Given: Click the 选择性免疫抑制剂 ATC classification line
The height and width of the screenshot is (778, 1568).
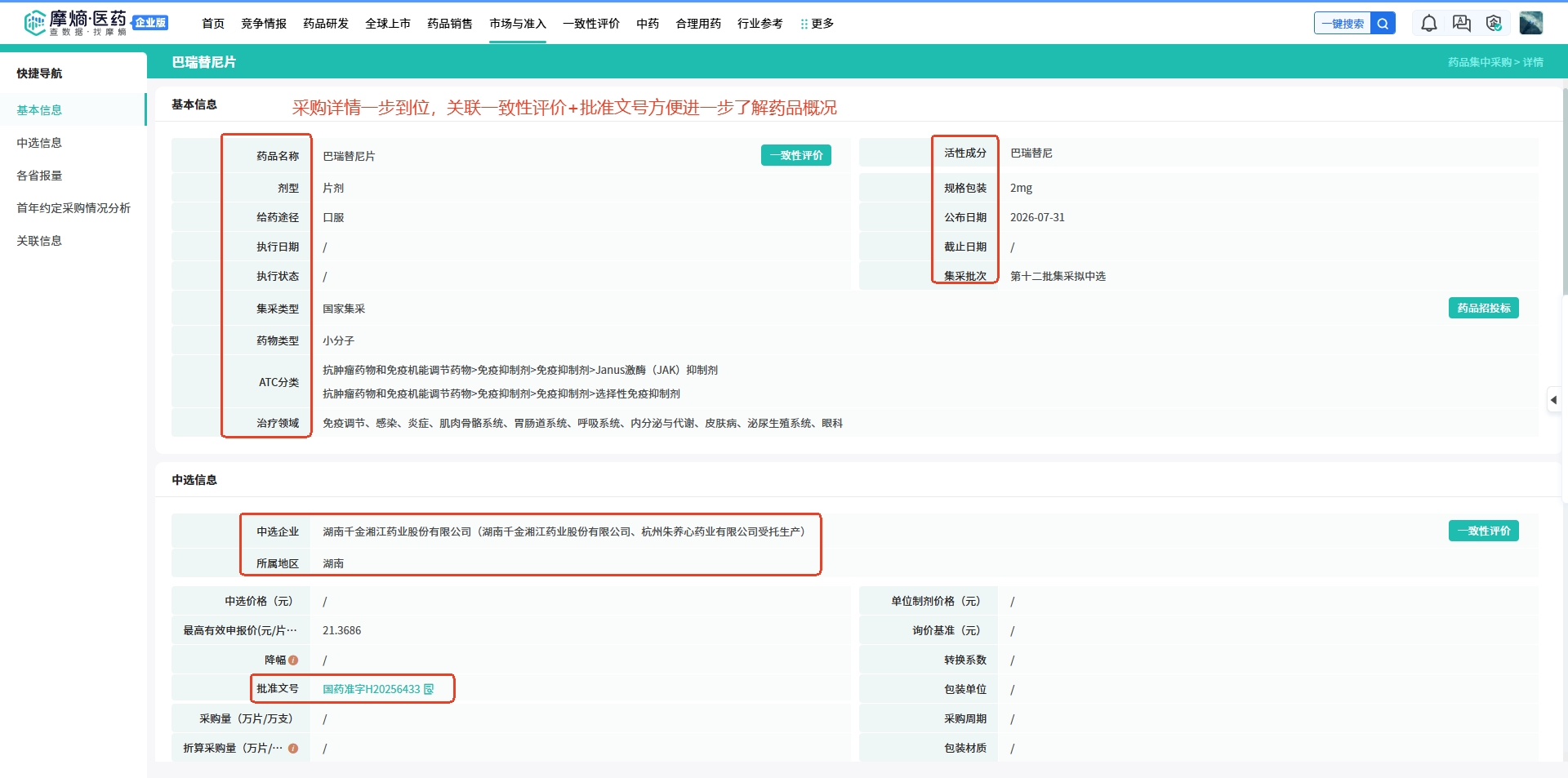Looking at the screenshot, I should (x=501, y=393).
